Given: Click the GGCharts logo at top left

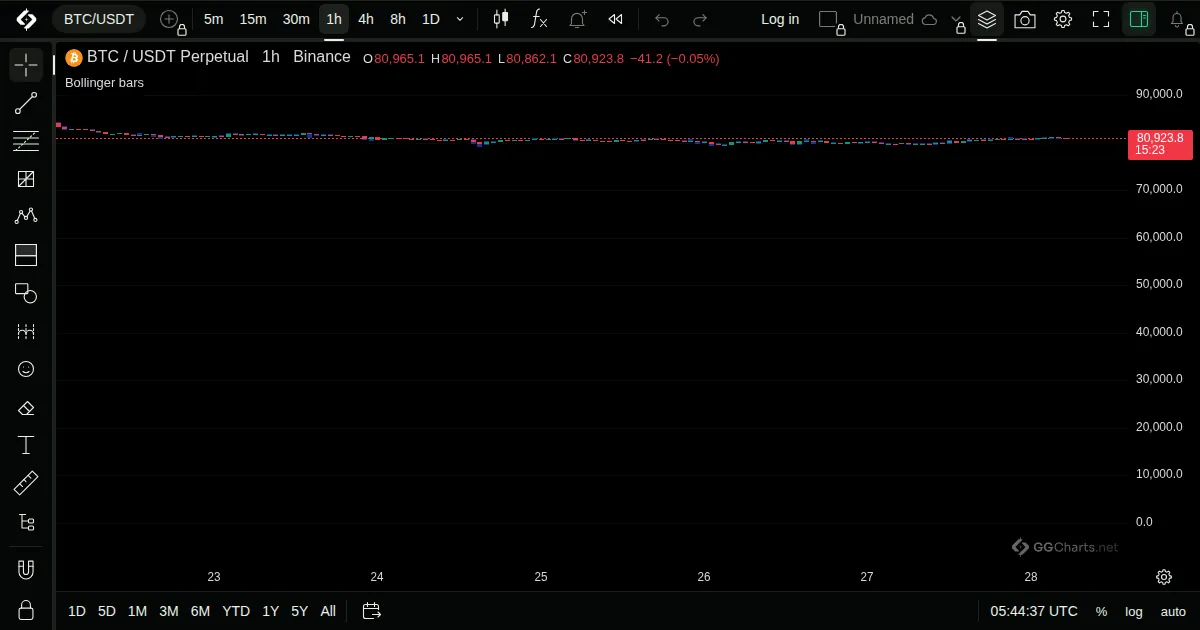Looking at the screenshot, I should (x=26, y=19).
